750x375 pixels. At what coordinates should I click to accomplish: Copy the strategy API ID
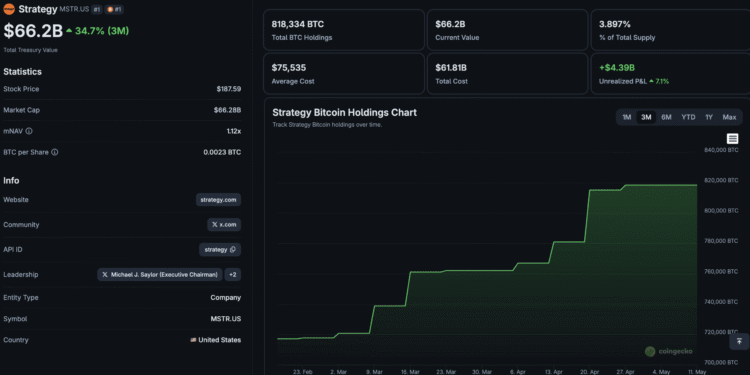click(233, 250)
